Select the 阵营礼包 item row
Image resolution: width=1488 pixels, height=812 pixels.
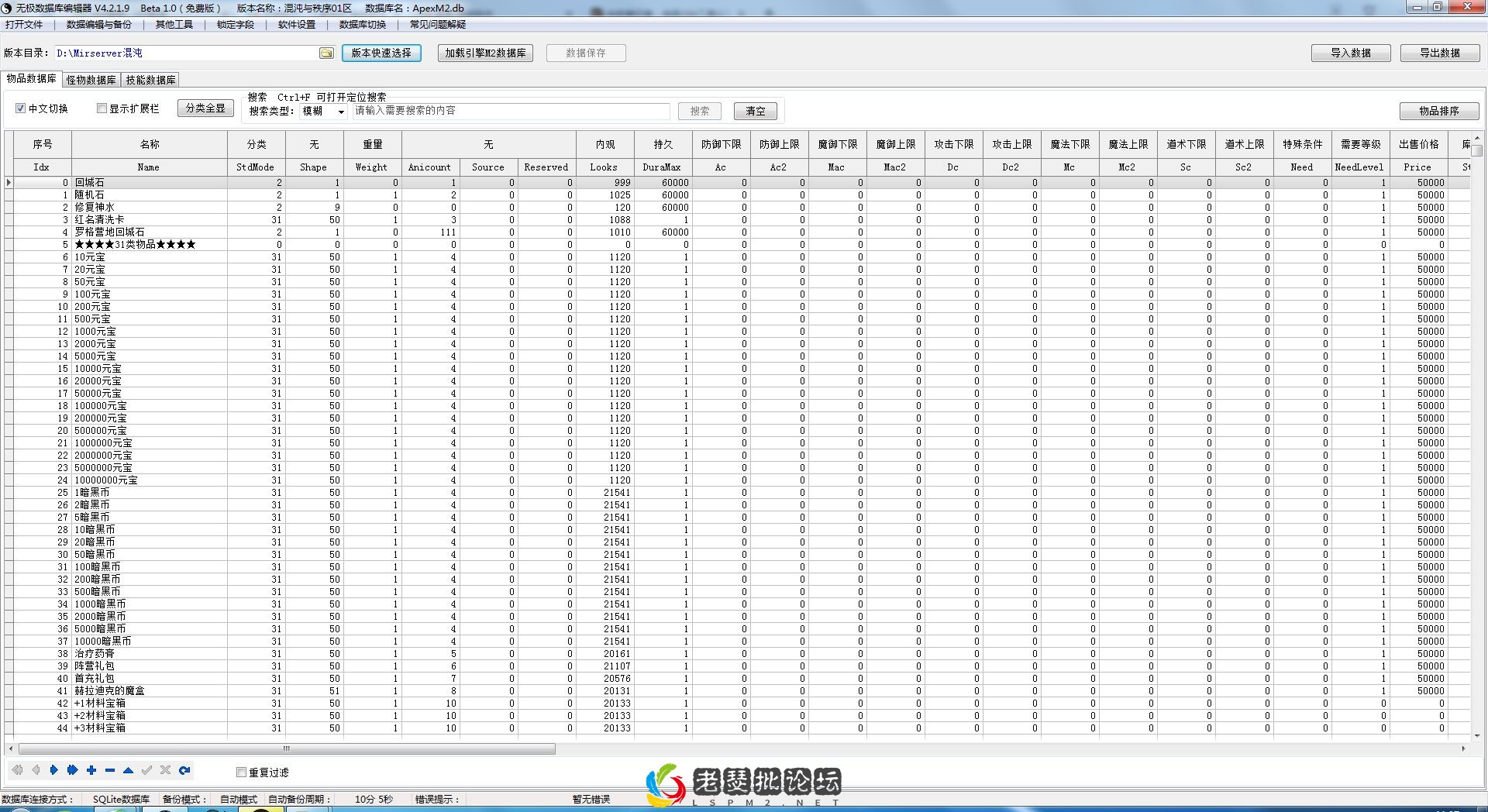[x=736, y=666]
